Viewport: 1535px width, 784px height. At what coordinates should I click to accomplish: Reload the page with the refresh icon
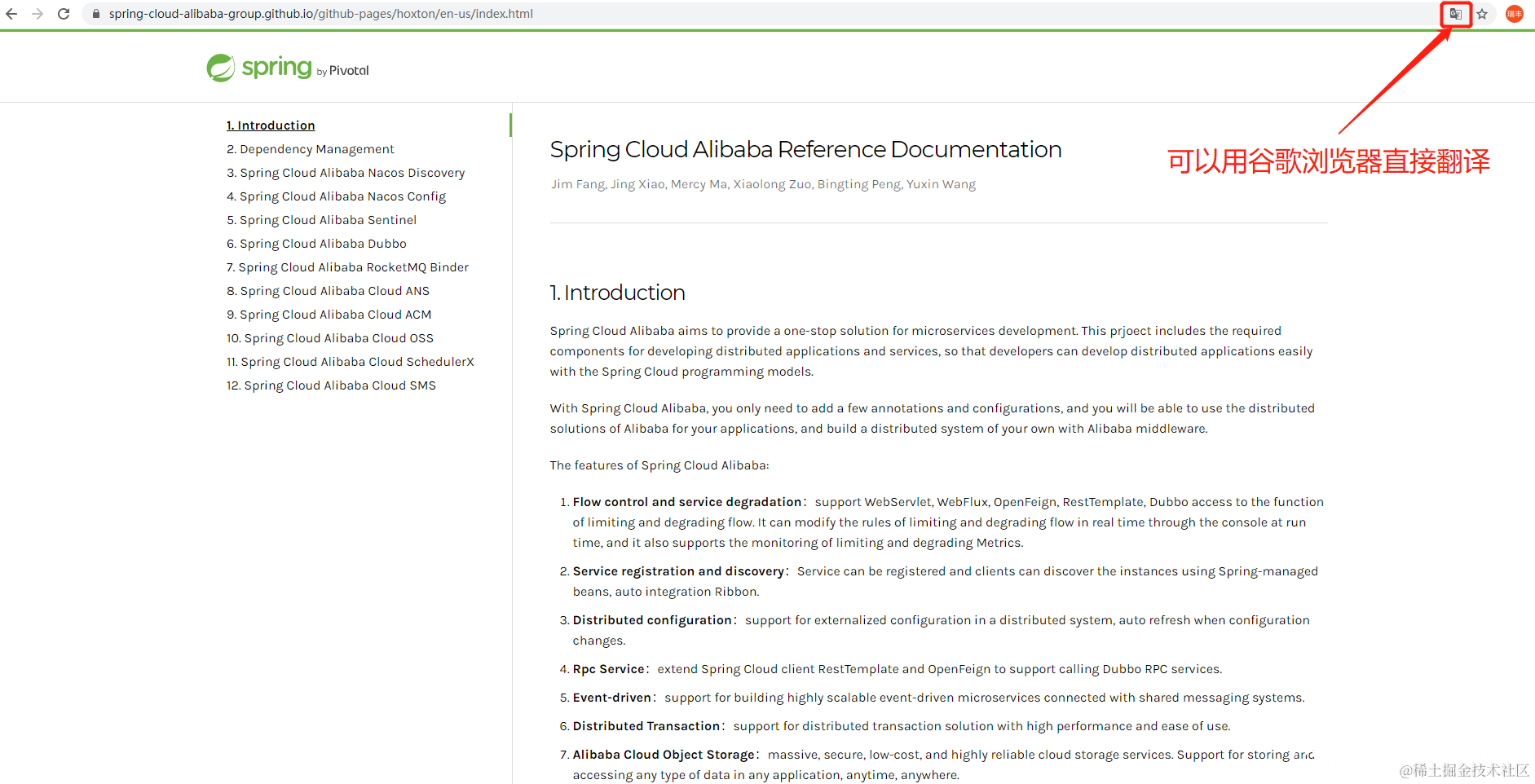pos(64,14)
